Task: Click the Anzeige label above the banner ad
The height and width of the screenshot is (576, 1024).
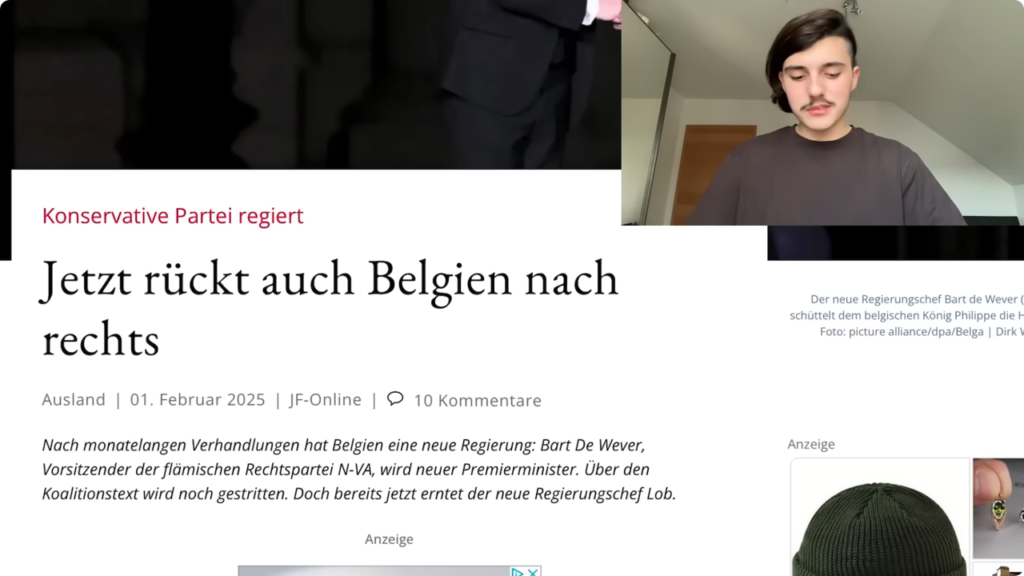Action: [389, 539]
